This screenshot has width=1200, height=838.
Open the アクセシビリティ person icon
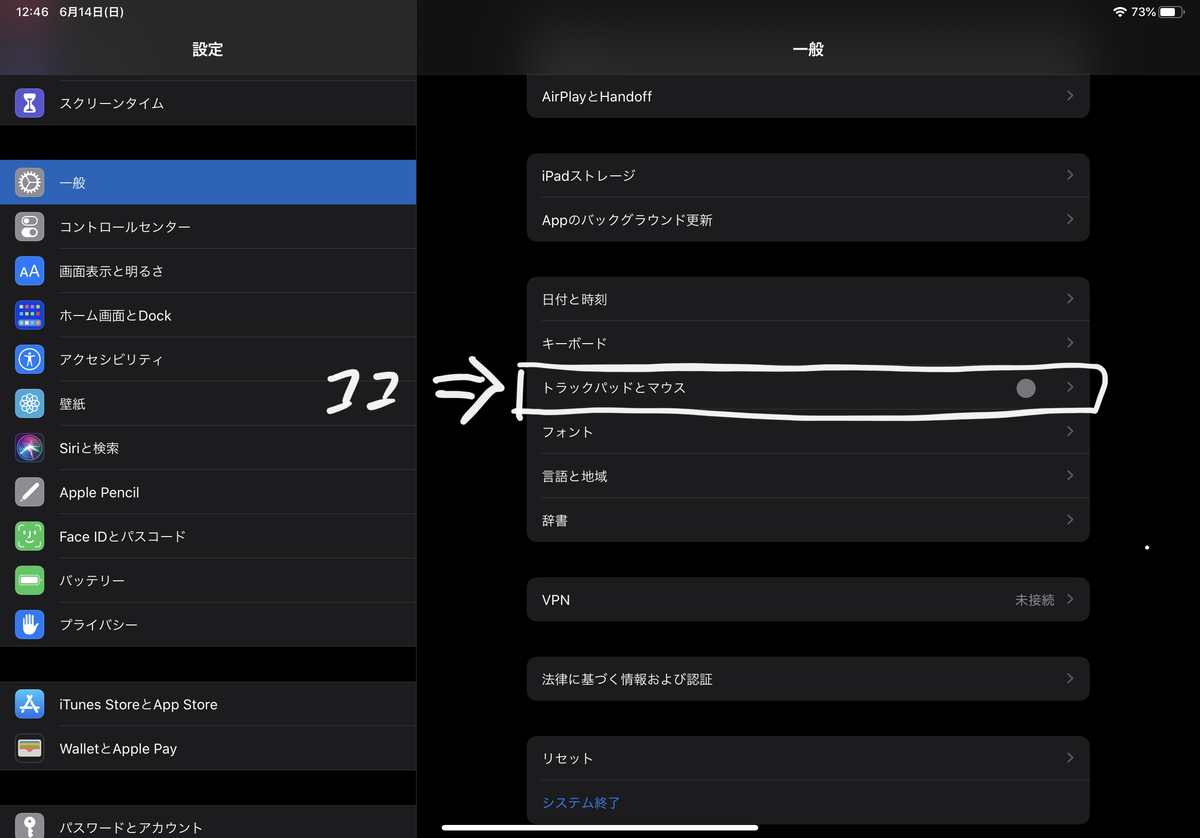[x=30, y=359]
